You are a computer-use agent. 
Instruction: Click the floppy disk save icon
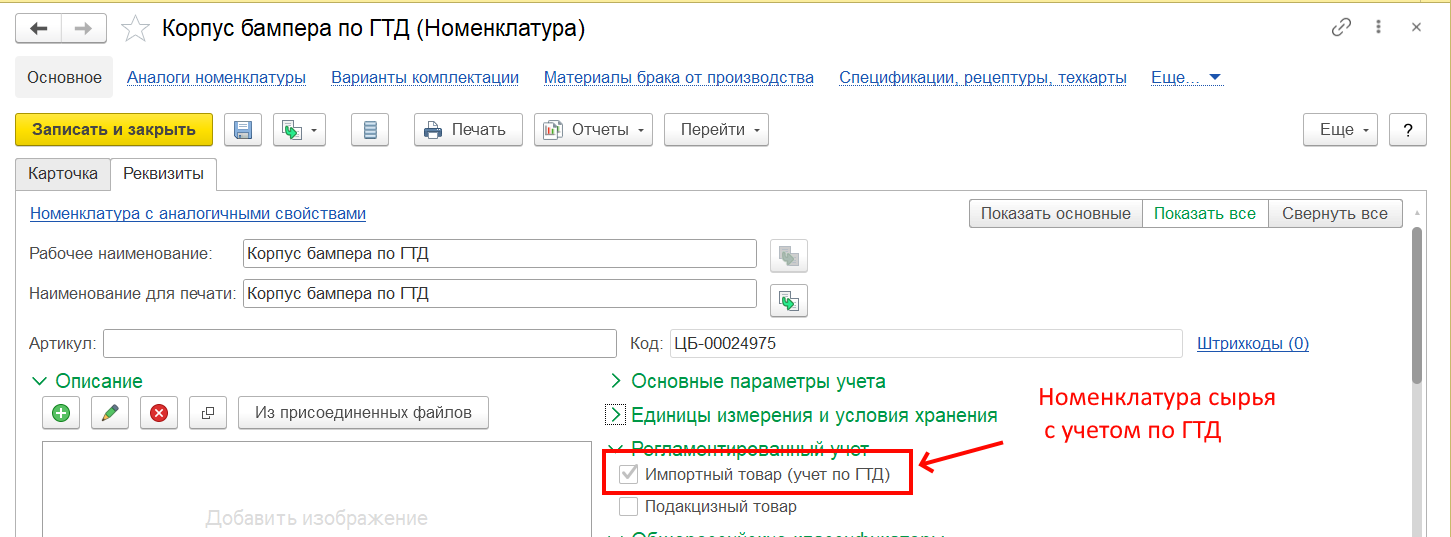pyautogui.click(x=243, y=130)
